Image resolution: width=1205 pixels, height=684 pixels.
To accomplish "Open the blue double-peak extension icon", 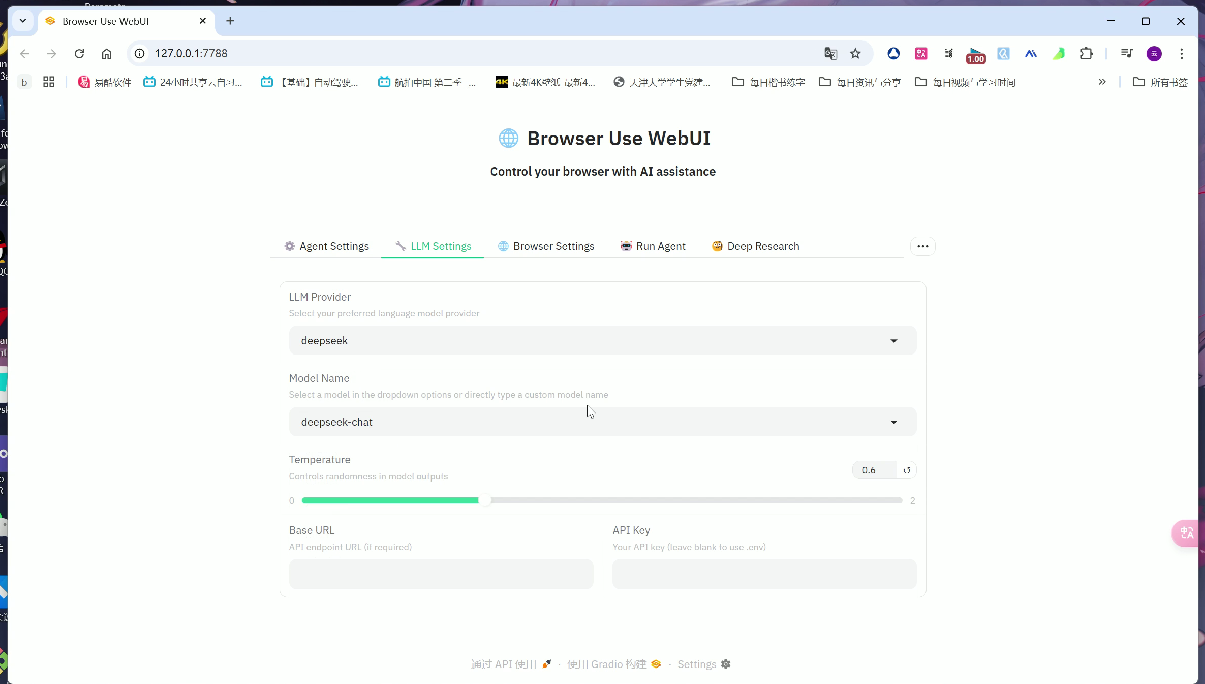I will click(1031, 53).
